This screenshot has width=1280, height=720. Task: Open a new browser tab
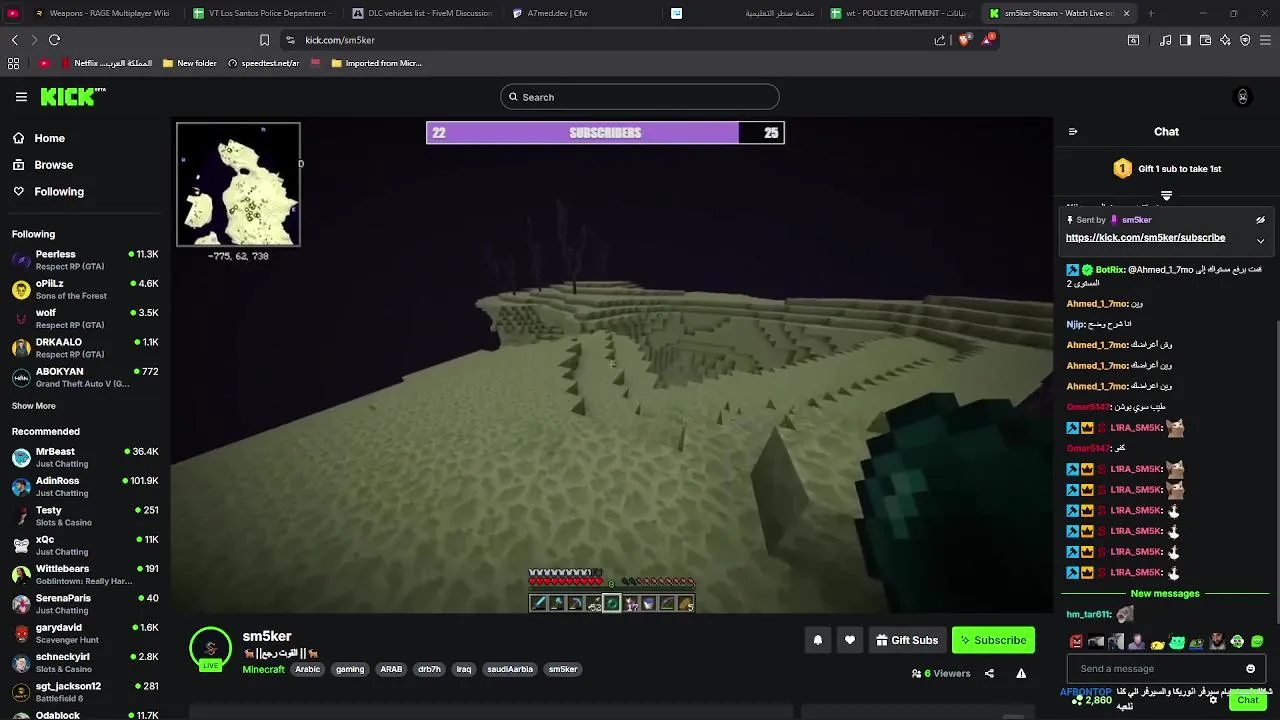point(1151,13)
